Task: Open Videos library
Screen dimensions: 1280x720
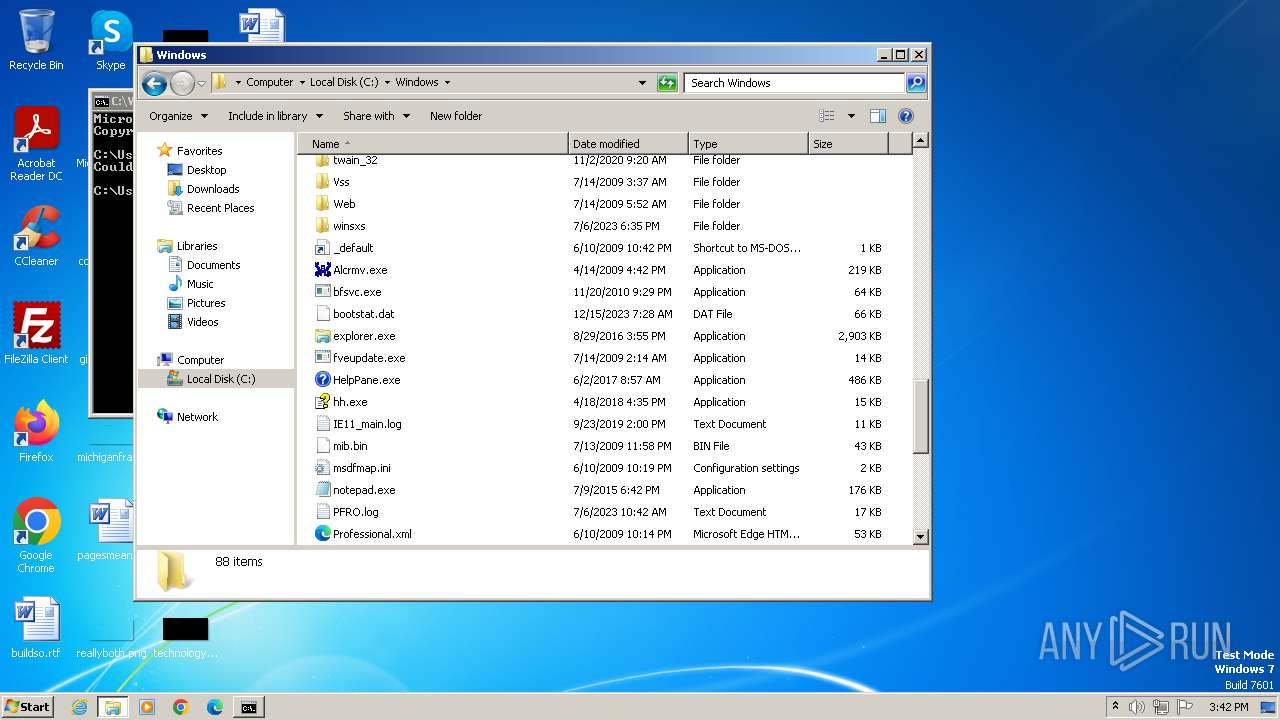Action: [x=202, y=322]
